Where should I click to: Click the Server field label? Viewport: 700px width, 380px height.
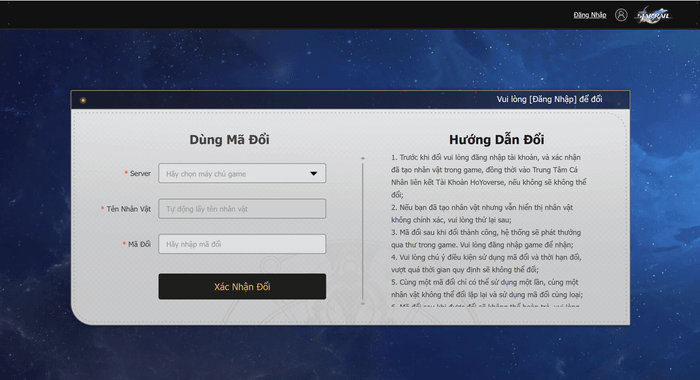[140, 173]
